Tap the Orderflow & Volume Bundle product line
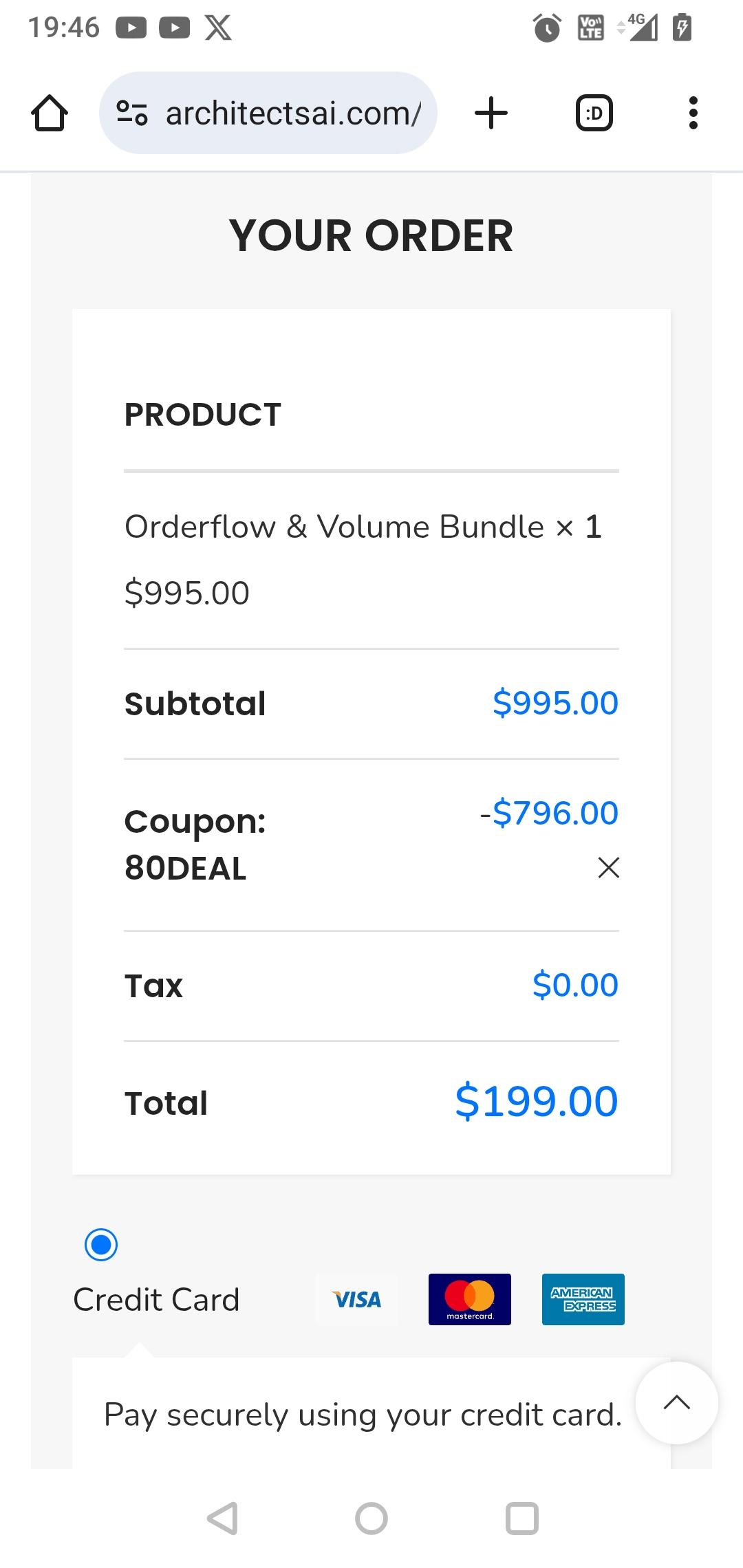The width and height of the screenshot is (743, 1568). pos(363,527)
